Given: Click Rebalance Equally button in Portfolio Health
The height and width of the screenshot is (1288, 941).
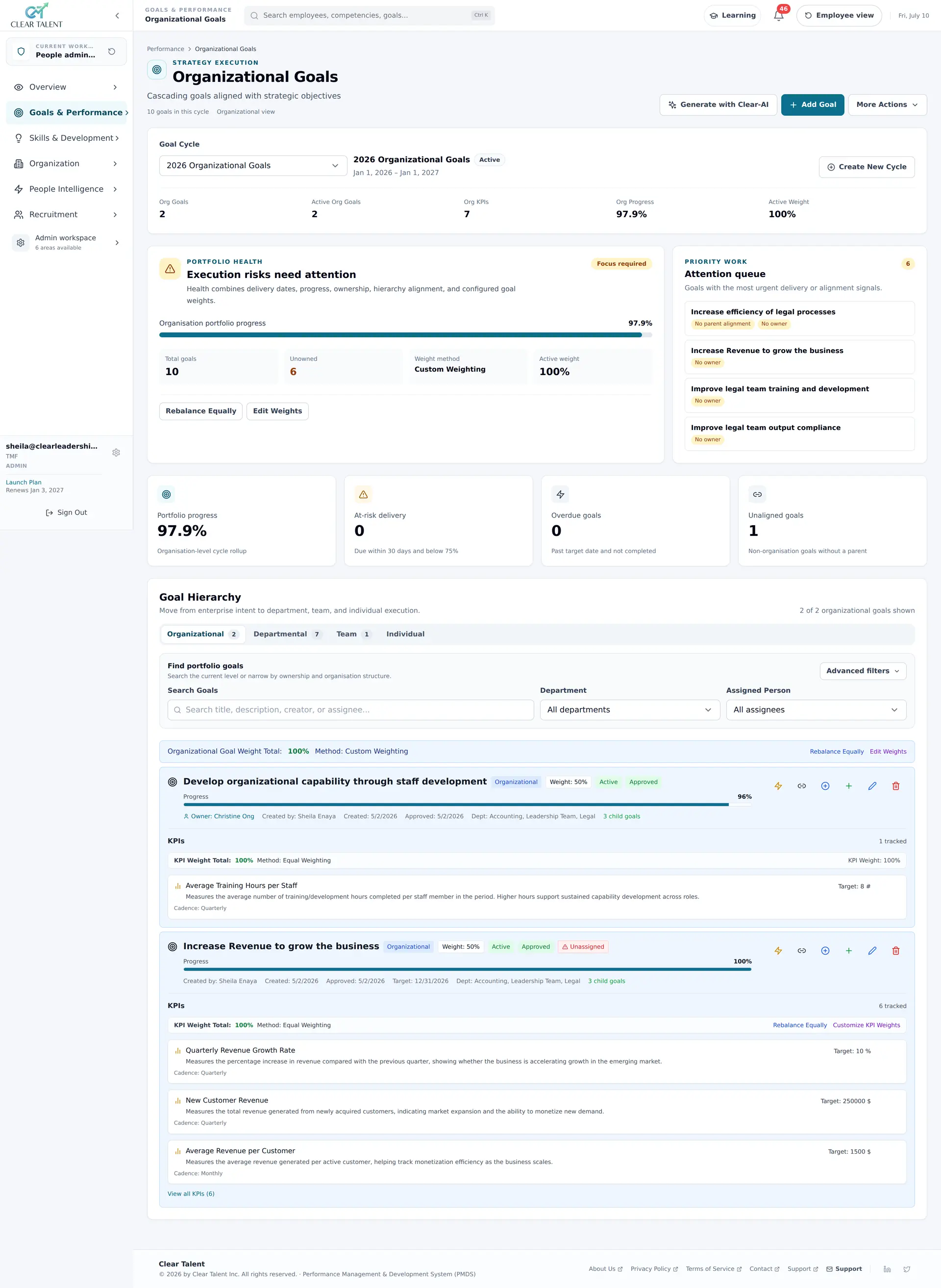Looking at the screenshot, I should click(x=200, y=411).
